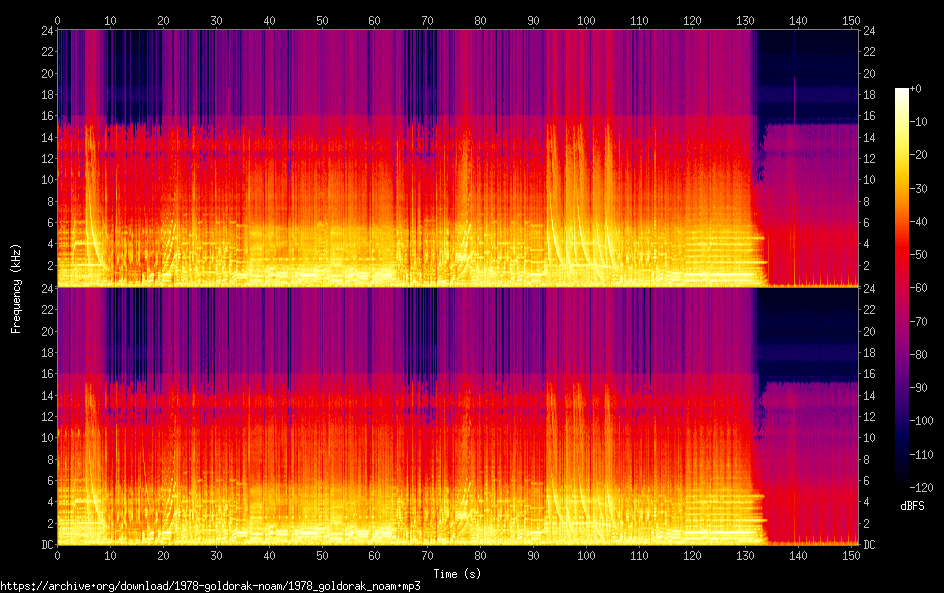Viewport: 944px width, 593px height.
Task: Click the dBFS color scale gradient bar
Action: point(901,288)
